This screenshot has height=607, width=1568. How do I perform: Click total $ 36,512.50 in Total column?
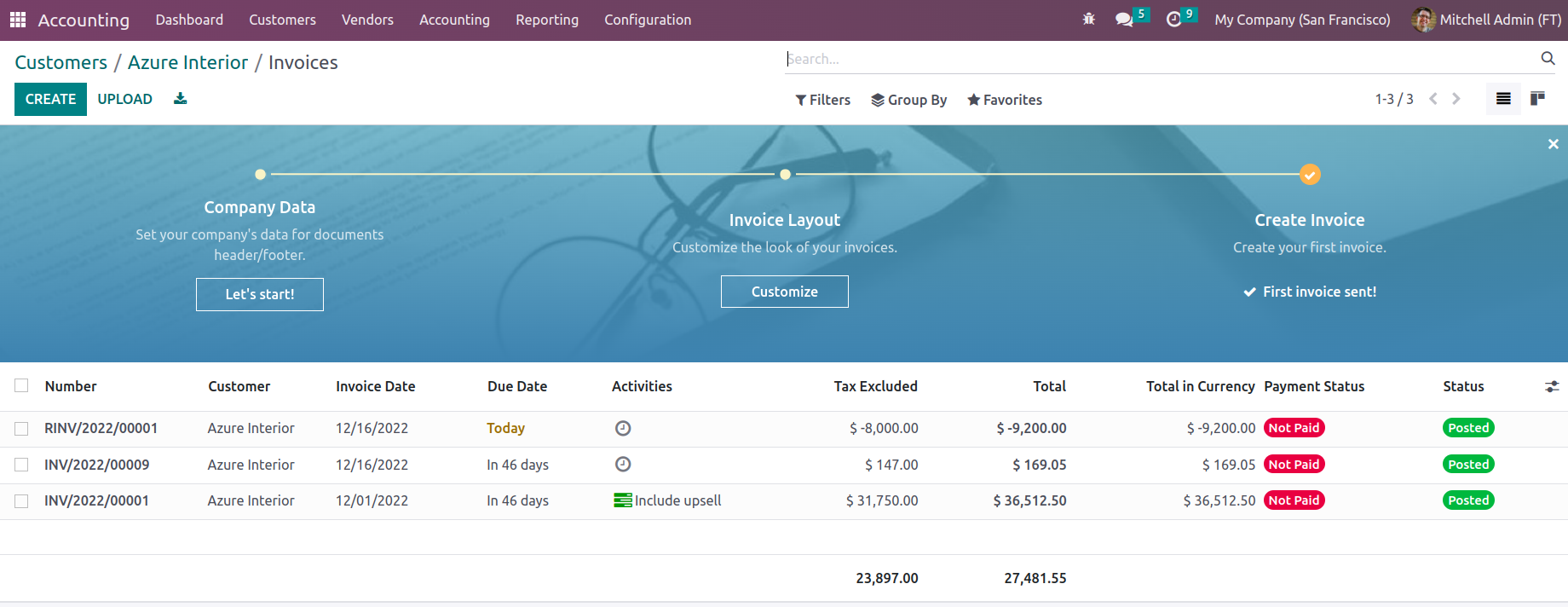(x=1029, y=500)
